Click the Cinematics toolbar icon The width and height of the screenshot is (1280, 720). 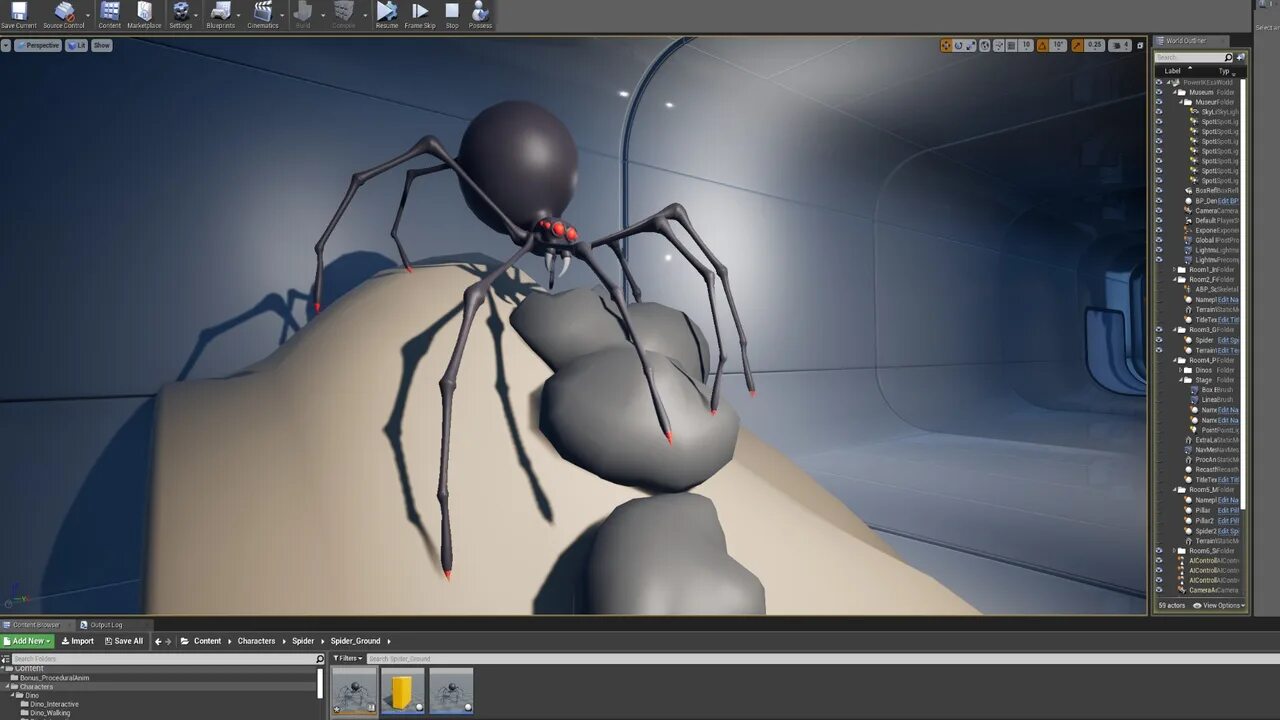click(263, 15)
